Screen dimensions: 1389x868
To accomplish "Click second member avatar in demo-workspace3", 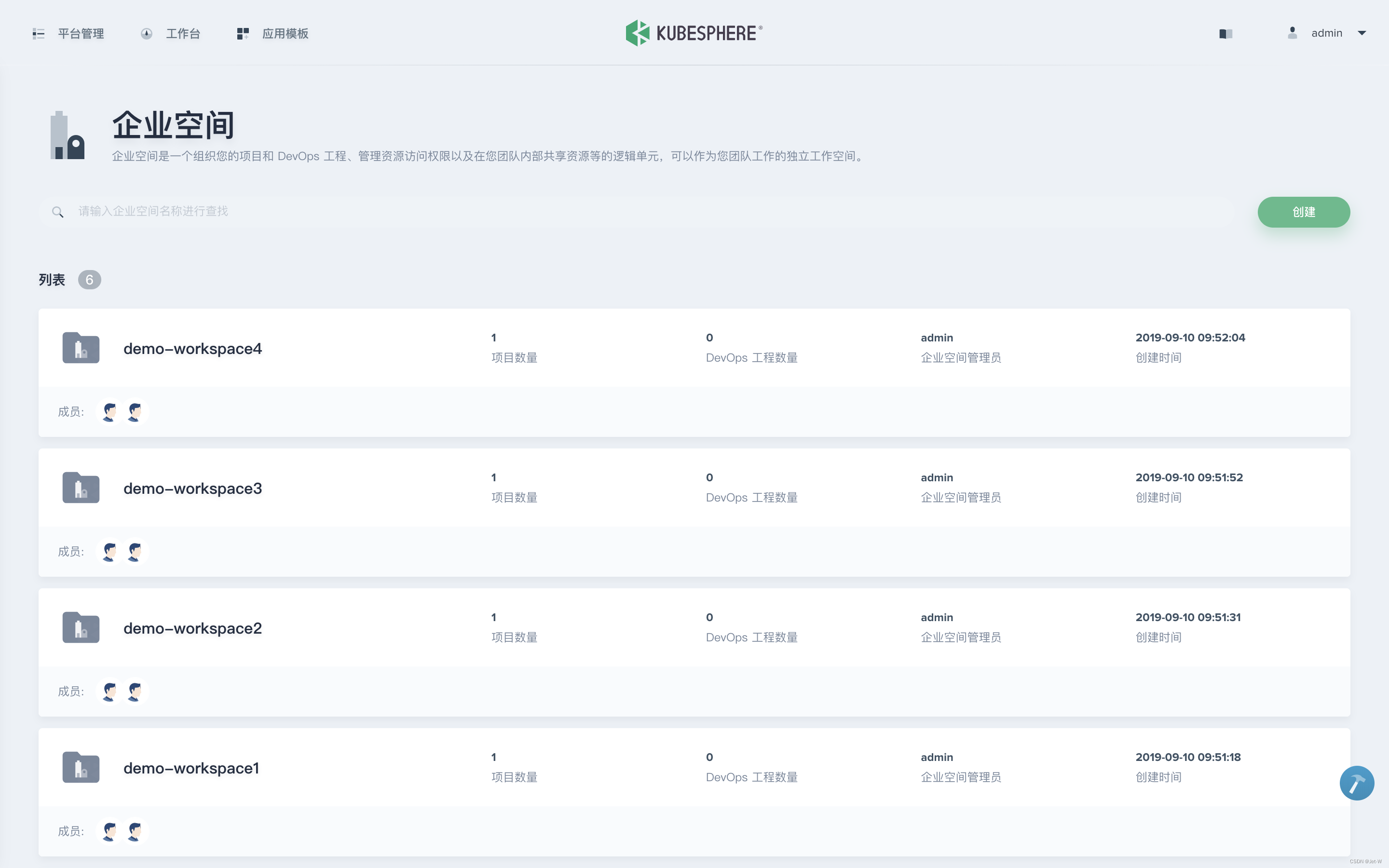I will pyautogui.click(x=135, y=552).
